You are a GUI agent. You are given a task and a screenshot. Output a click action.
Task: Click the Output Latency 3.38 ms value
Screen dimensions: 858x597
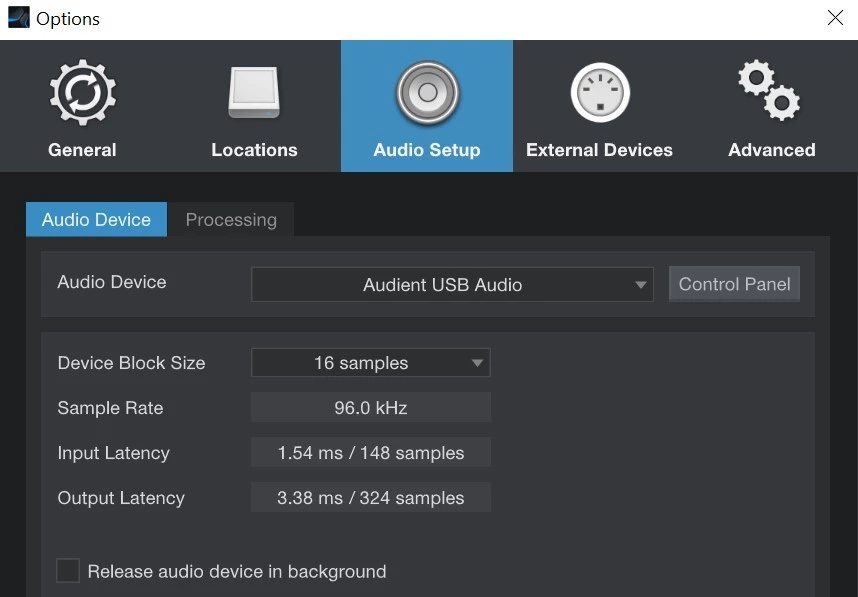tap(370, 497)
